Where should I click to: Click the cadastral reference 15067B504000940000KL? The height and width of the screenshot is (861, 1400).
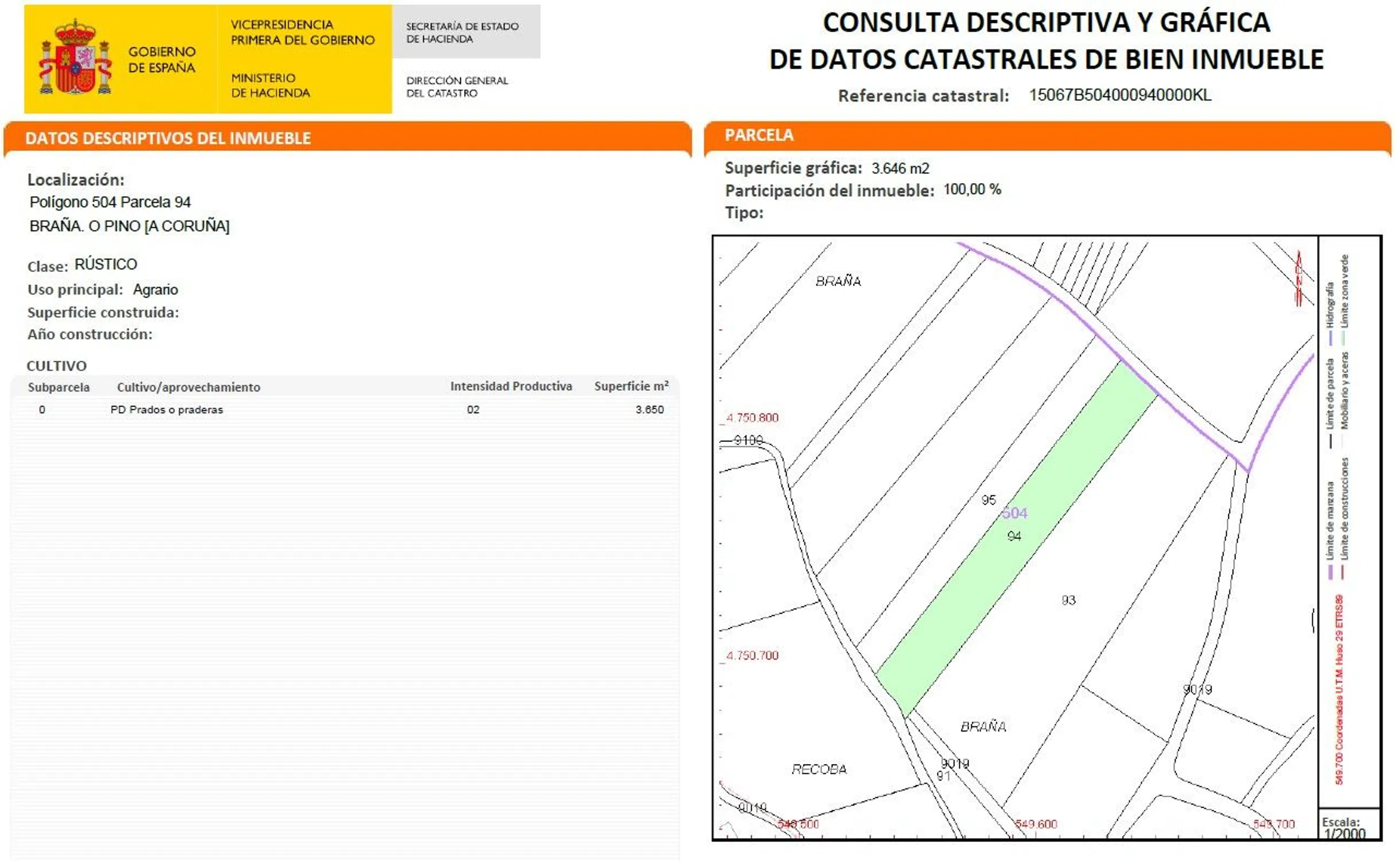(1119, 95)
